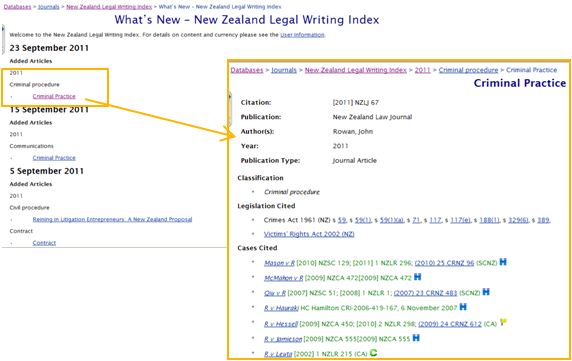Open Crimes Act section 71 link
572x361 pixels.
(416, 220)
